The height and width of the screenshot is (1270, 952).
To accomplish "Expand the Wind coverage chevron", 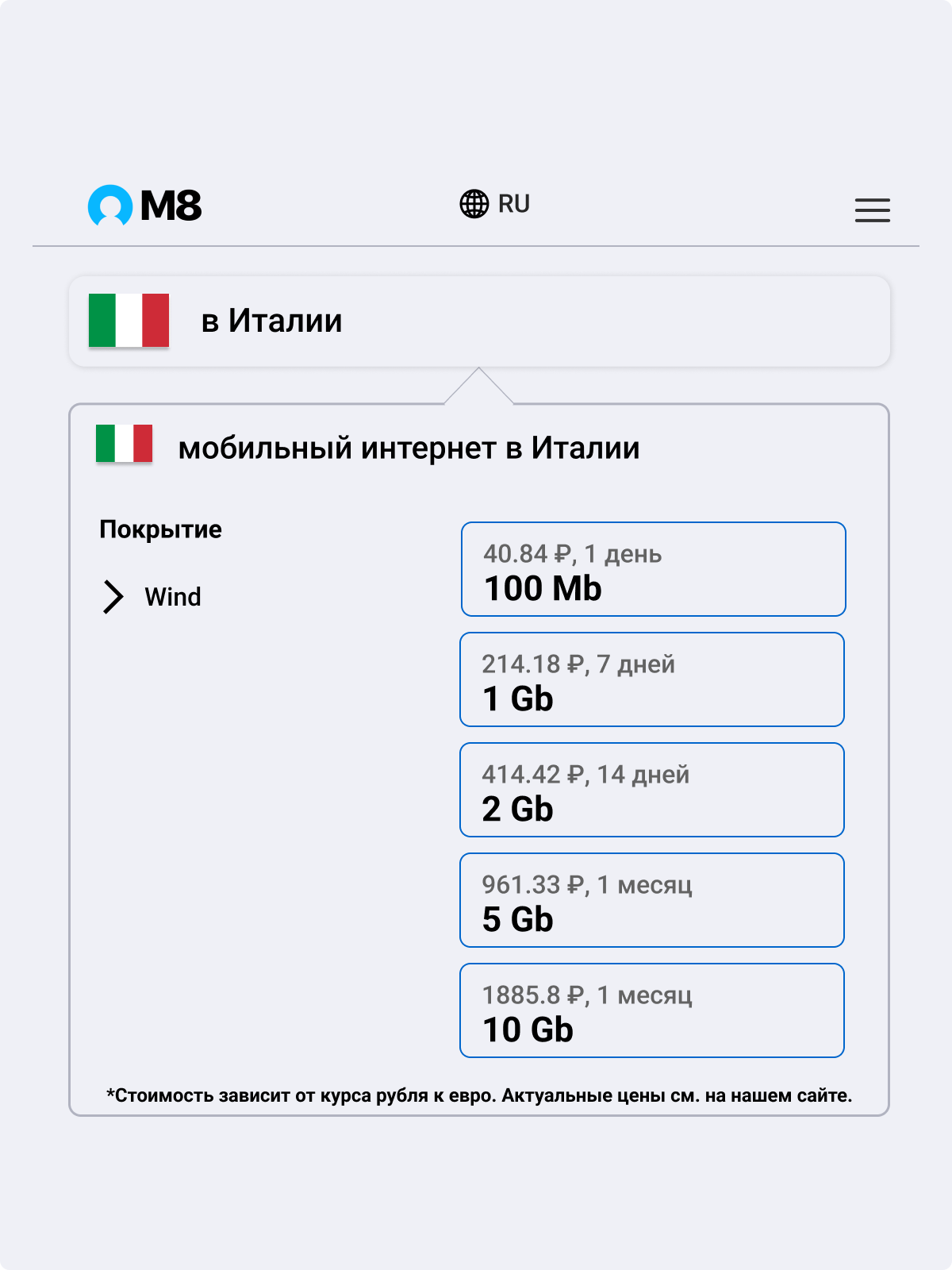I will 113,597.
